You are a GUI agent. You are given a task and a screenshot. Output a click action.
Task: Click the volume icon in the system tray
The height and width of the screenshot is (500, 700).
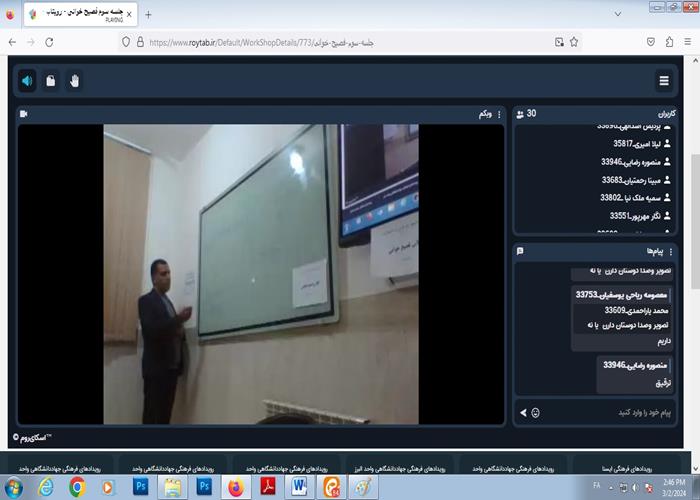click(635, 488)
